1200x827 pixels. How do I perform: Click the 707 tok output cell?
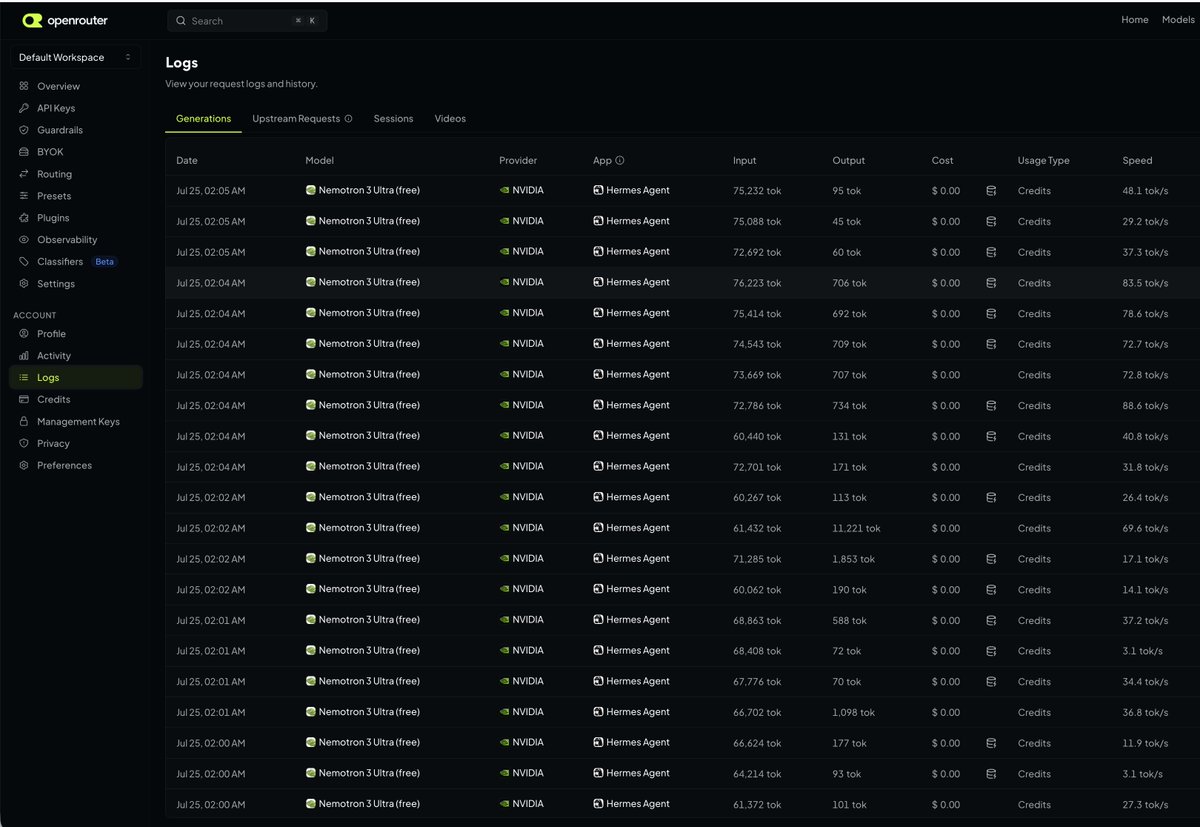[x=849, y=375]
